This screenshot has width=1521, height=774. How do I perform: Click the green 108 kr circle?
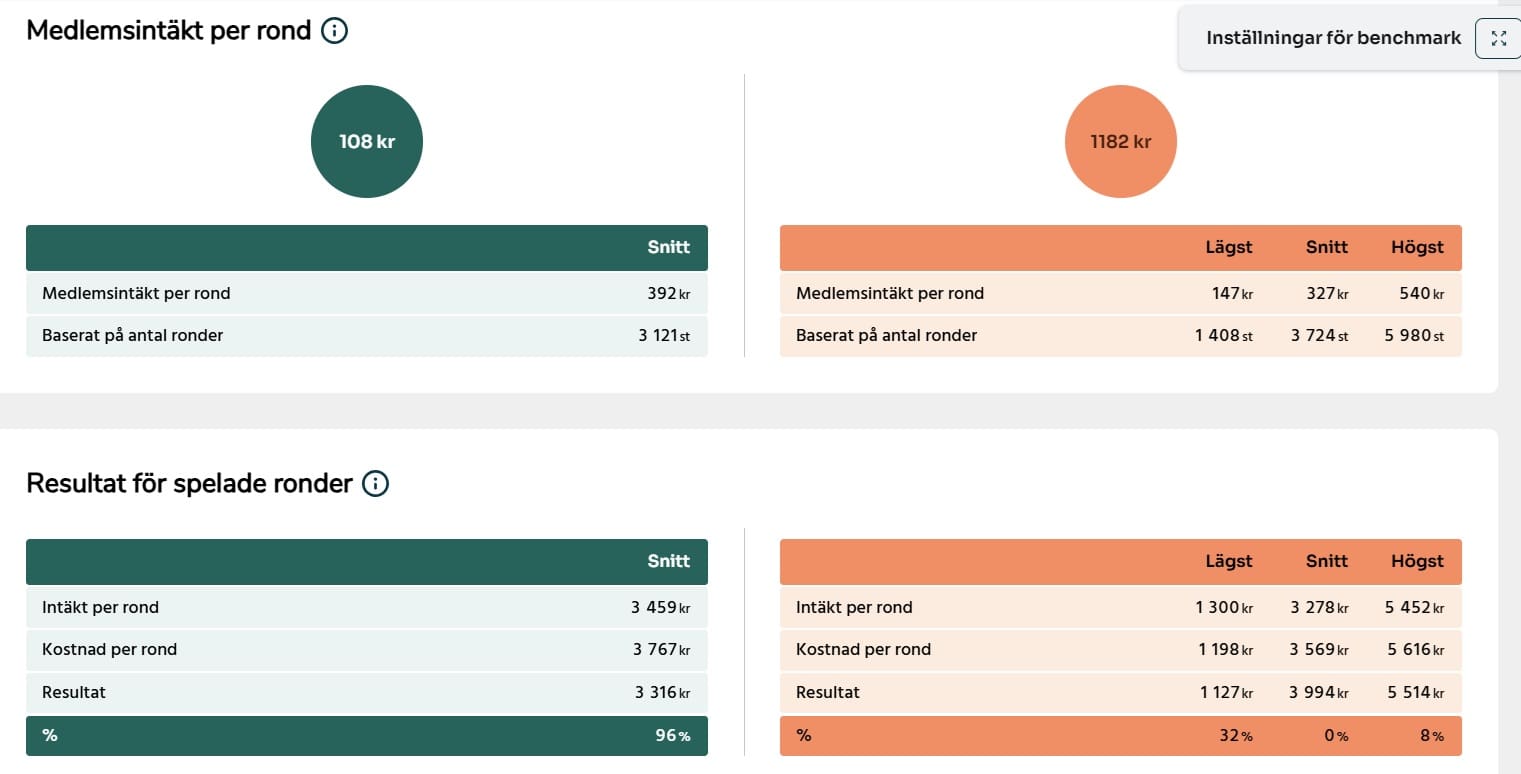[367, 141]
